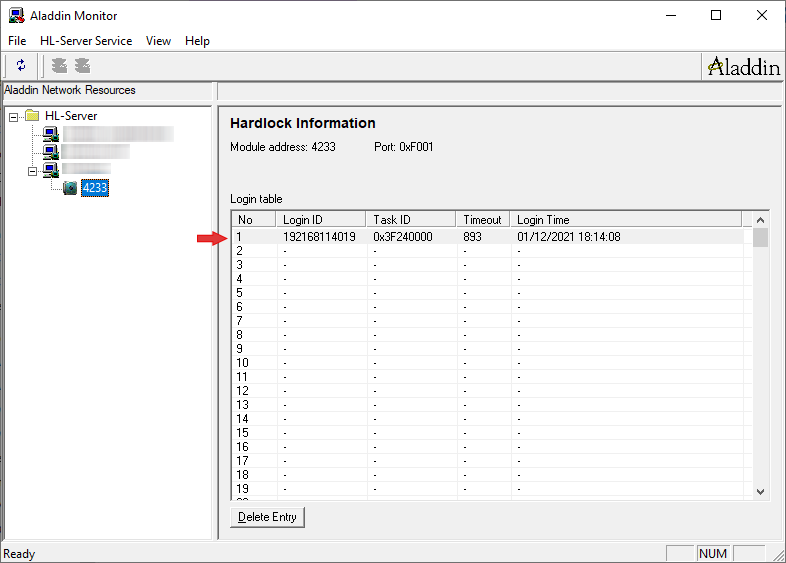Open the File menu
Screen dimensions: 786x563
[x=17, y=41]
